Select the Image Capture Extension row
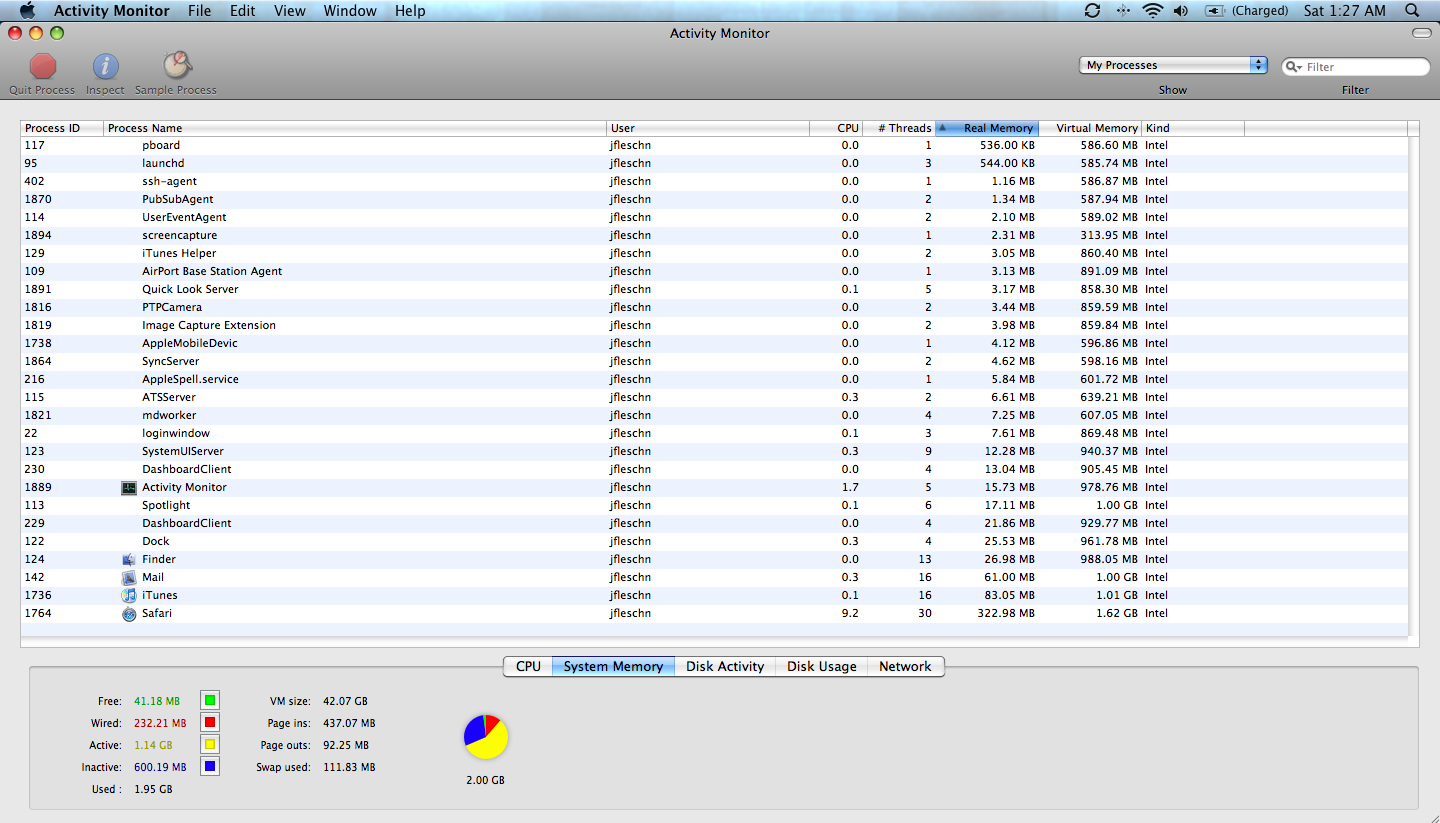This screenshot has width=1440, height=823. tap(714, 326)
